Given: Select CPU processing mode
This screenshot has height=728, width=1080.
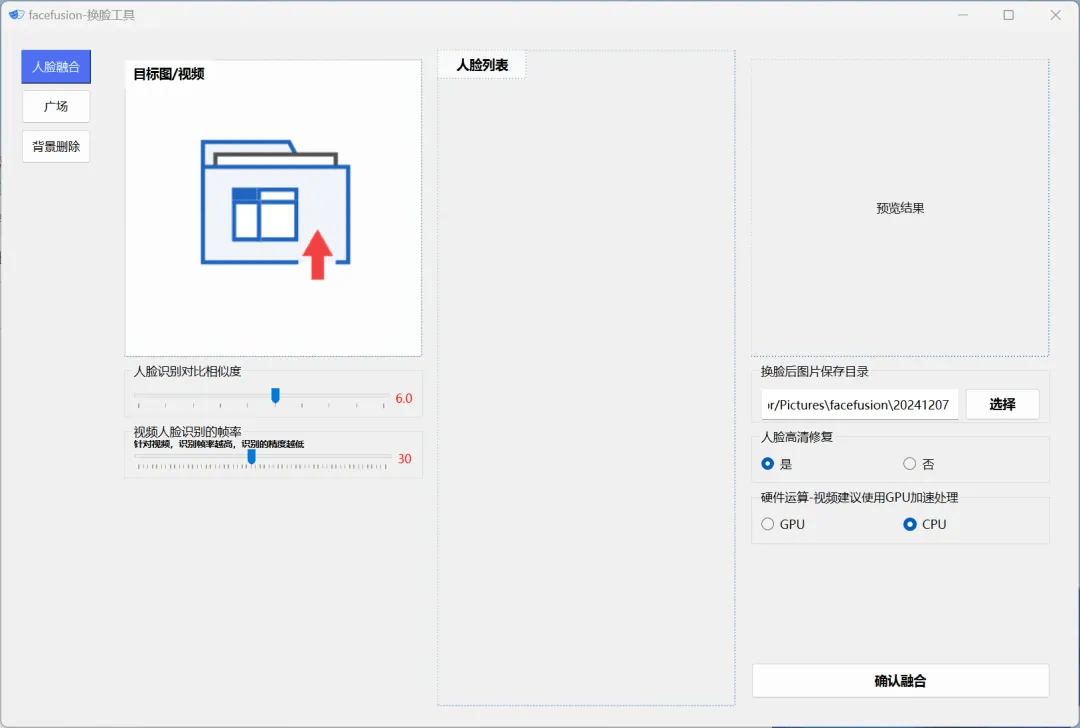Looking at the screenshot, I should pos(909,524).
